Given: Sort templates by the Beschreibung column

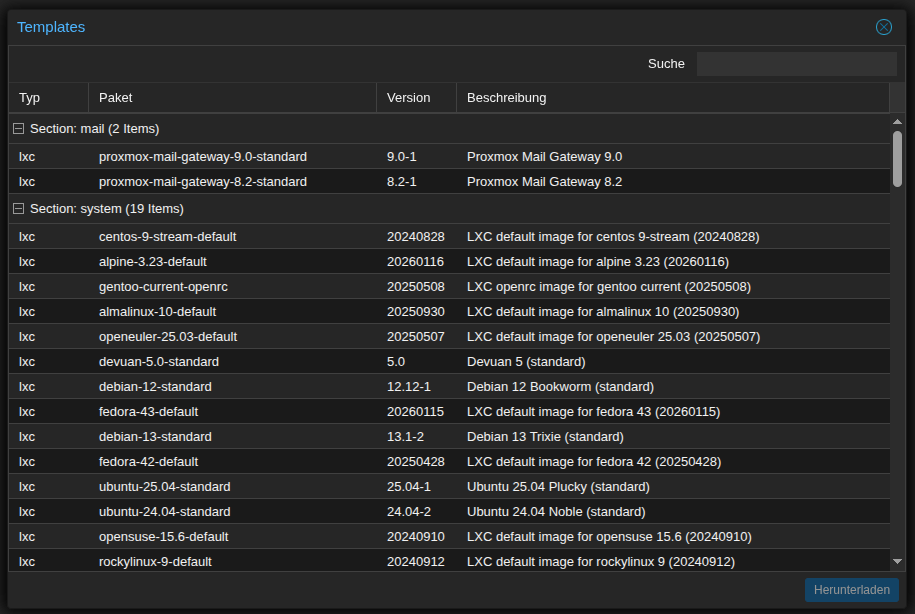Looking at the screenshot, I should point(506,97).
